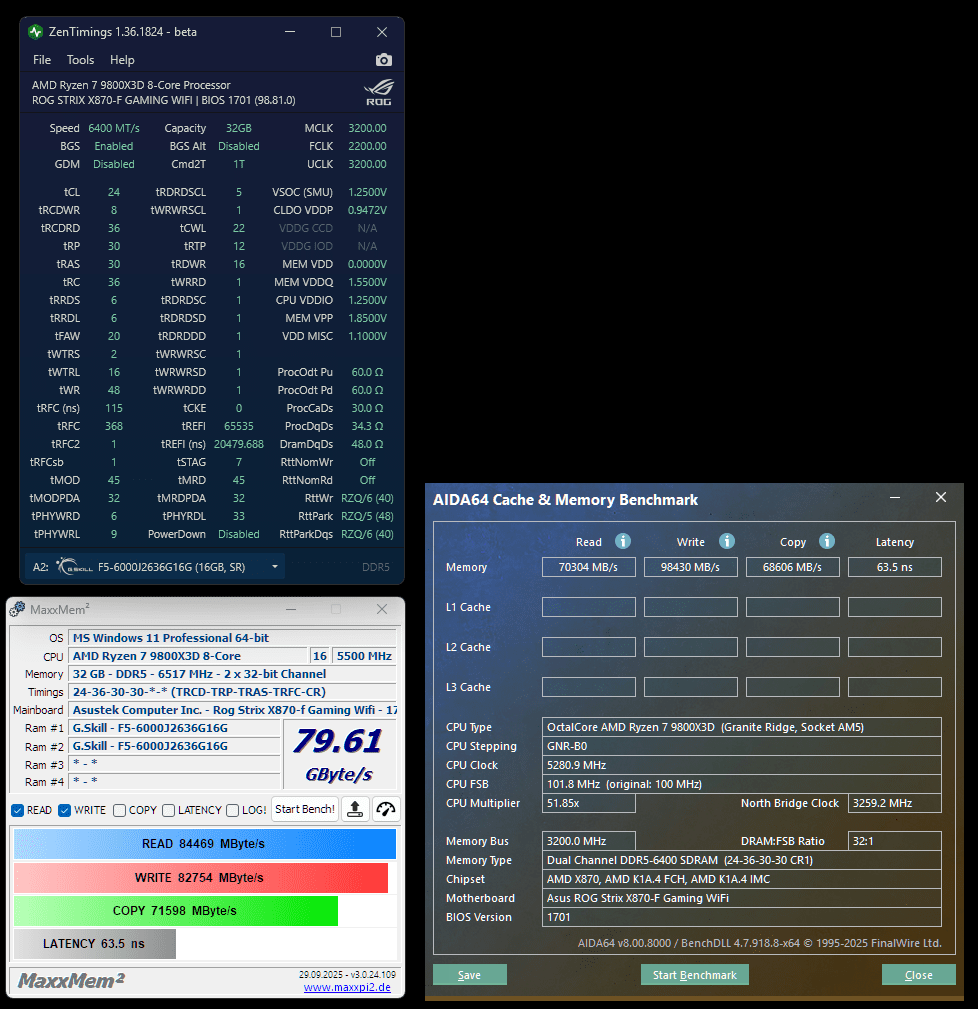Expand the A2 memory module dropdown

click(275, 567)
